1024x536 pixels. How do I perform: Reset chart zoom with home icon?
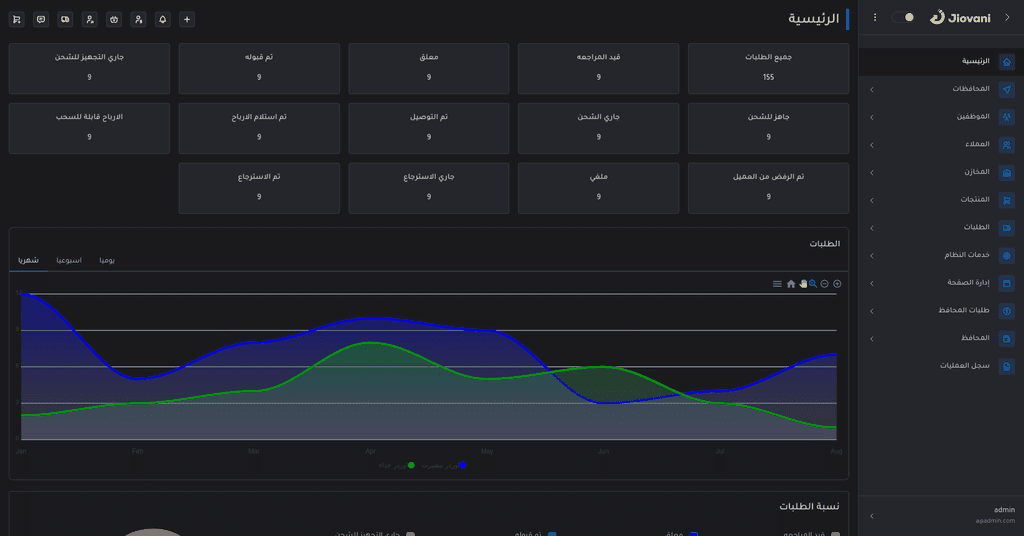click(791, 284)
